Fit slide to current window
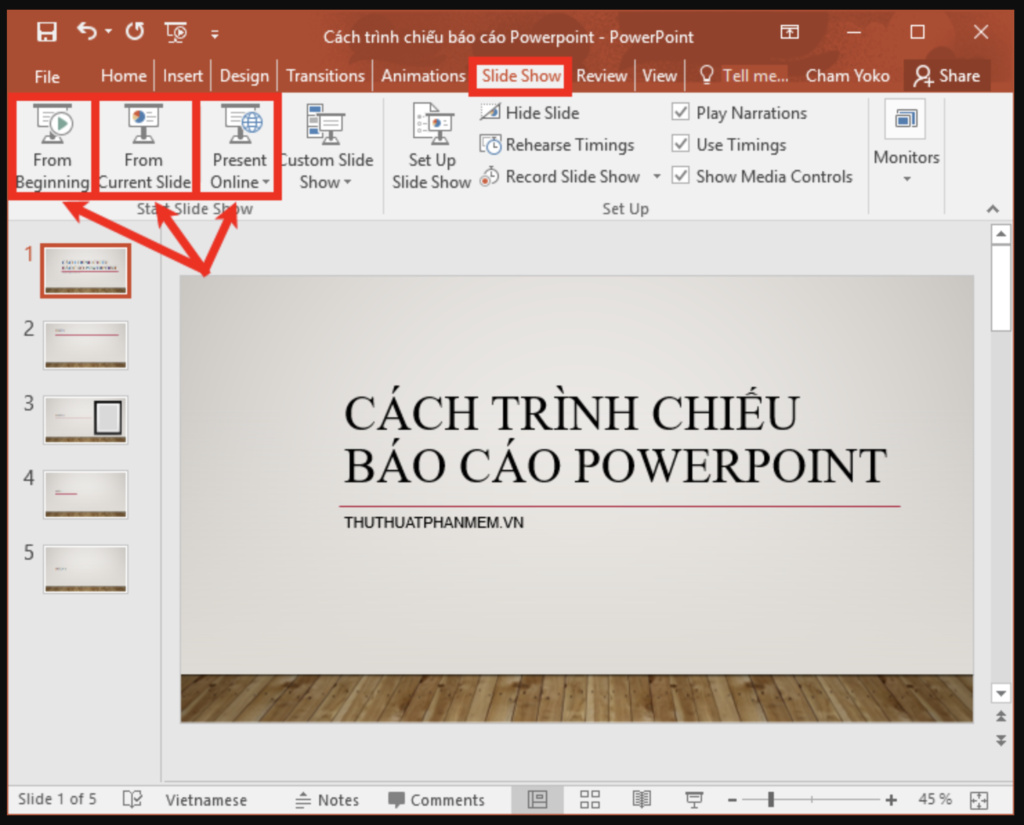This screenshot has width=1024, height=825. click(978, 799)
